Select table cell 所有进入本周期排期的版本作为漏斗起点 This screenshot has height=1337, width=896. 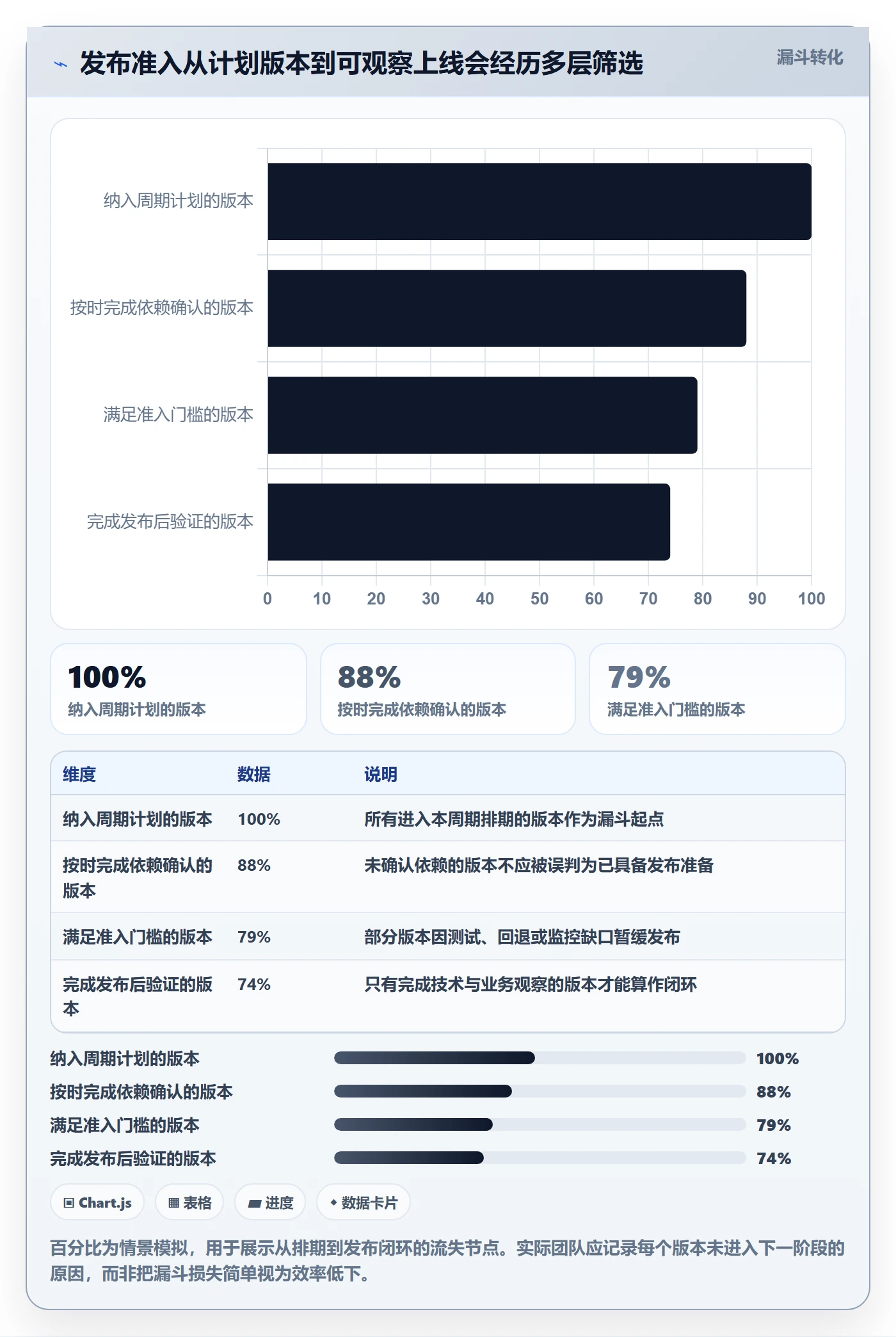click(514, 819)
